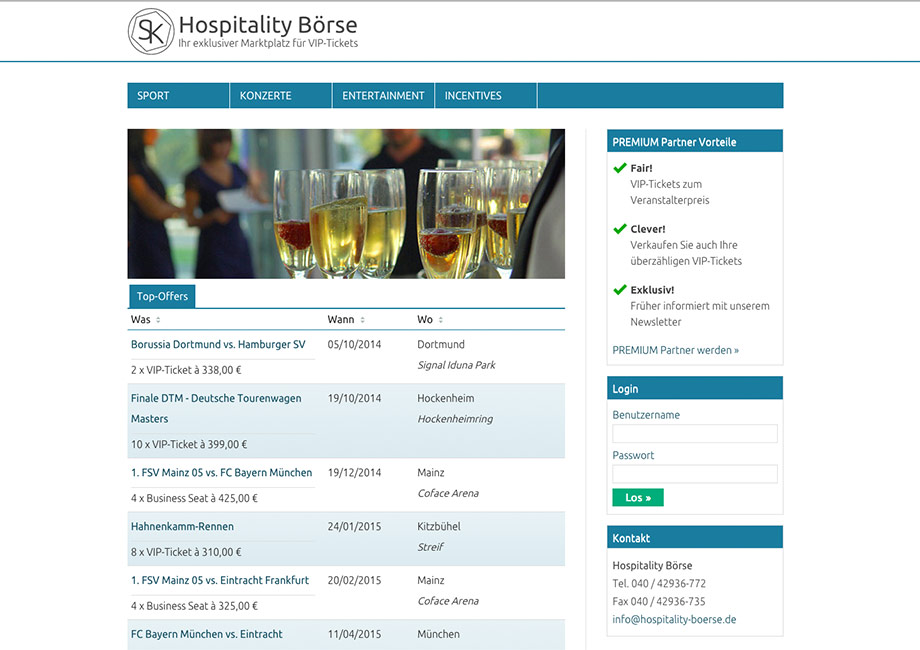Sort table by Wann column header
The height and width of the screenshot is (650, 920).
[341, 320]
